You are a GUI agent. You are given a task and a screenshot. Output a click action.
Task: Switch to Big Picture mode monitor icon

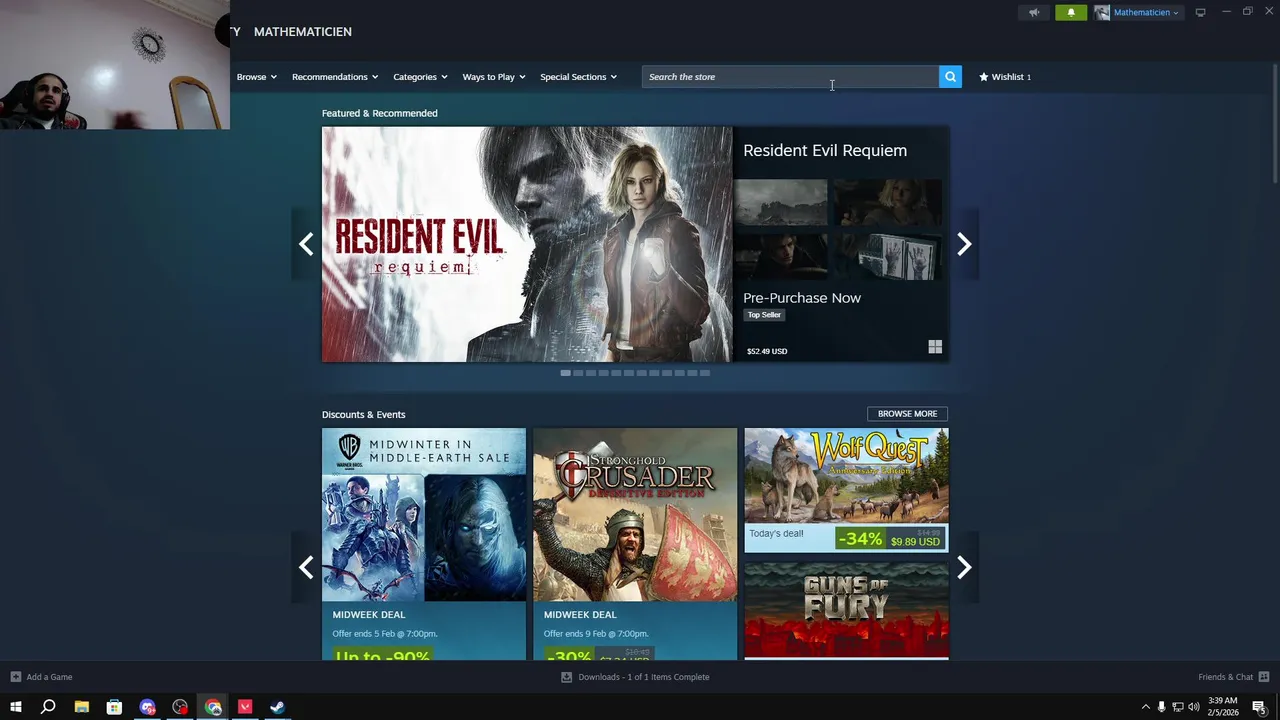pyautogui.click(x=1200, y=13)
